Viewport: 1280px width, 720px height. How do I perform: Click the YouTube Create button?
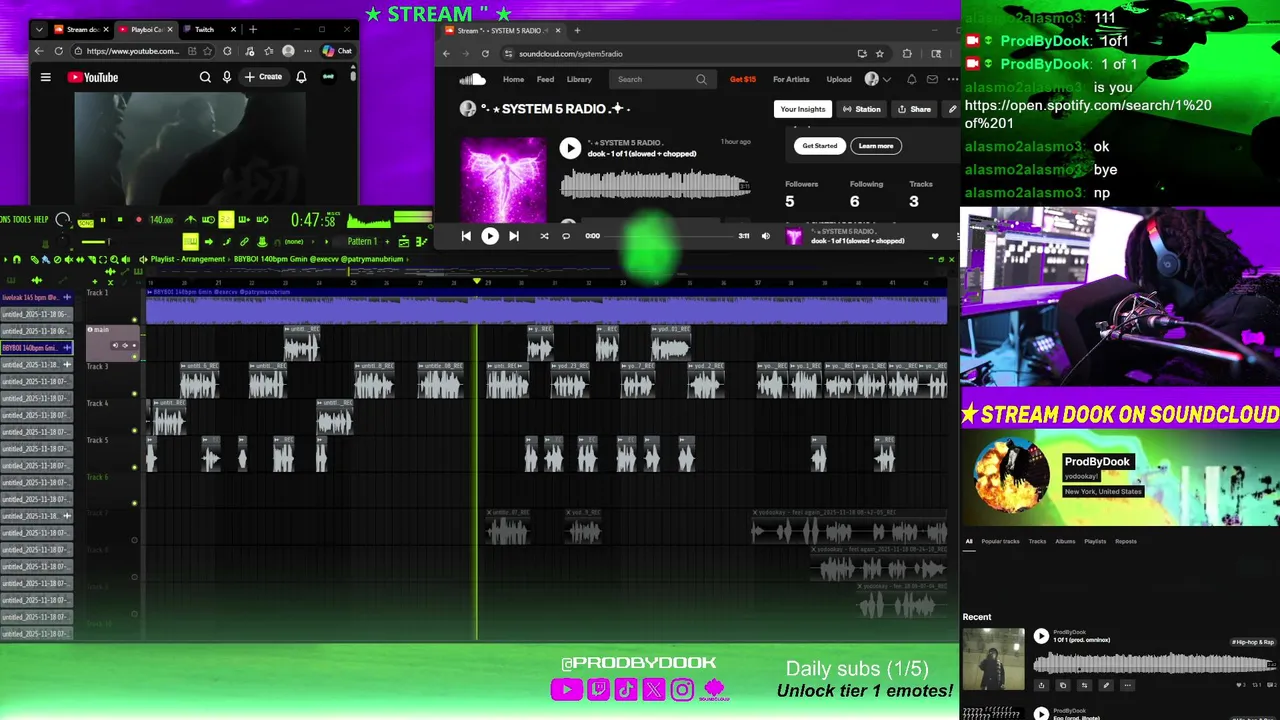pyautogui.click(x=264, y=77)
